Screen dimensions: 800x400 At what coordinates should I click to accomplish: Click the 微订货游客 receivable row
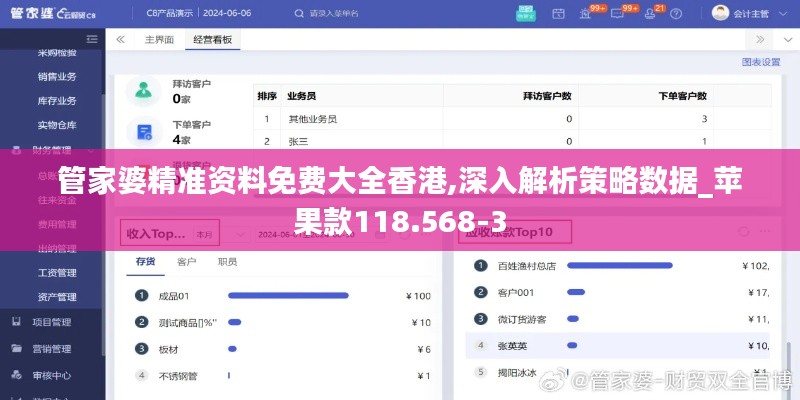point(618,319)
